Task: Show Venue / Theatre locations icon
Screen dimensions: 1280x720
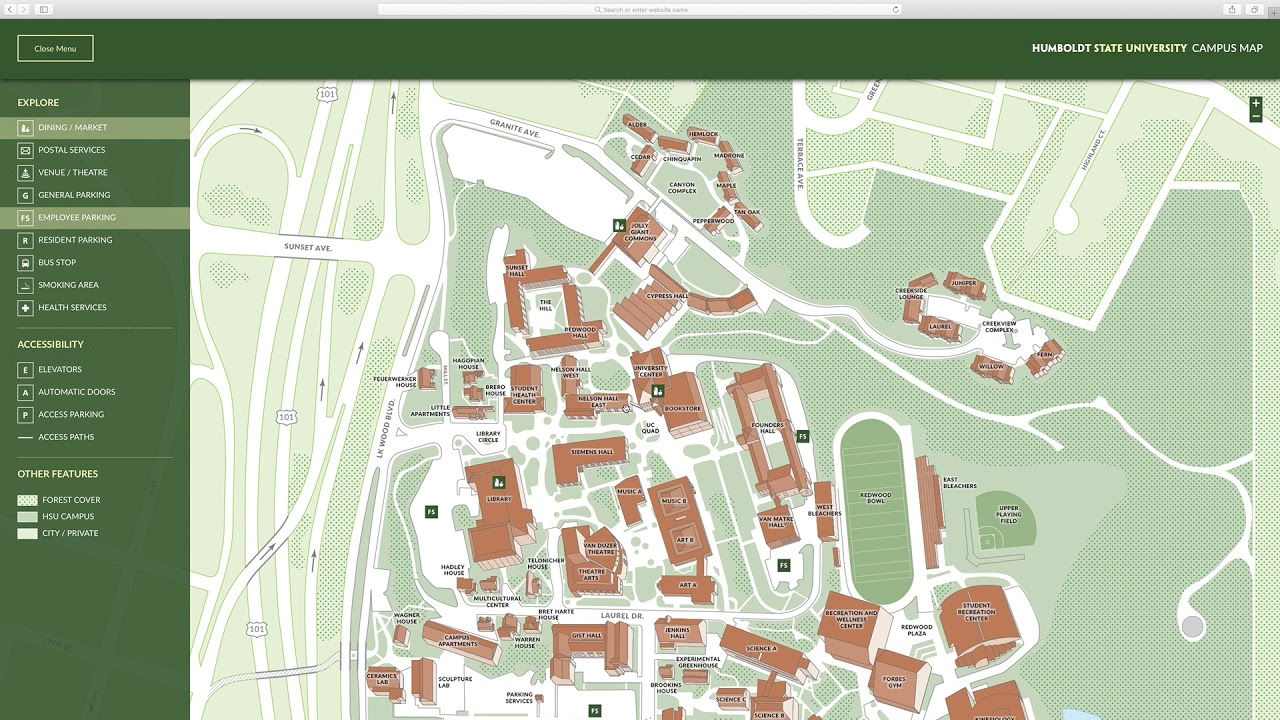Action: [26, 173]
